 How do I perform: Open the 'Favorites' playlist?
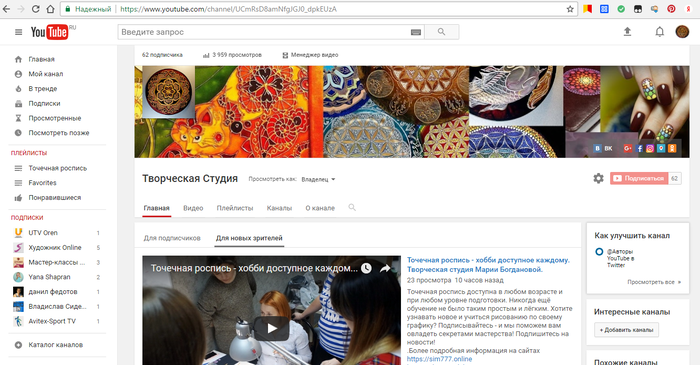42,183
